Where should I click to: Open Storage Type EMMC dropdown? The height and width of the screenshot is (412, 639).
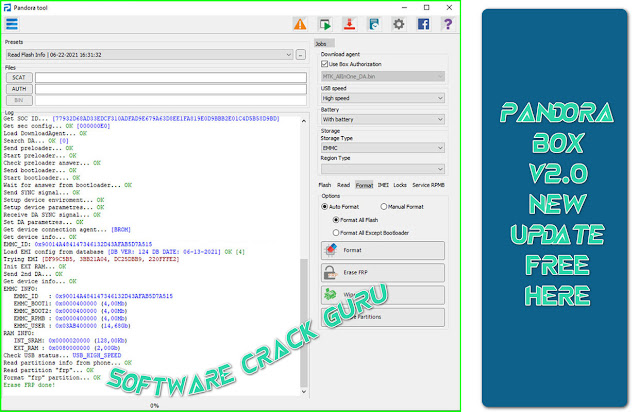click(383, 148)
